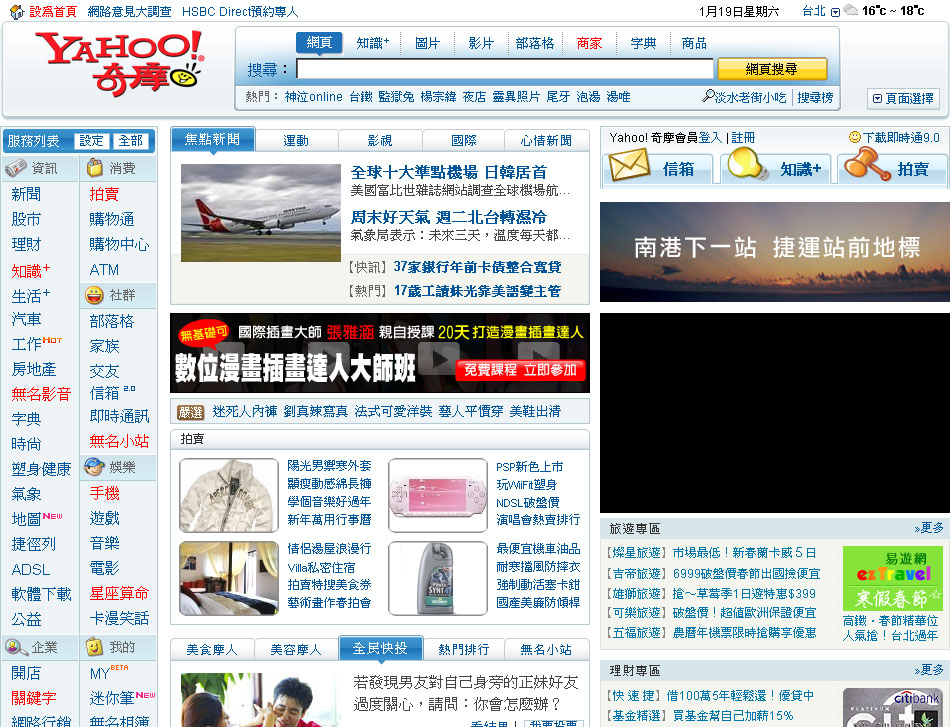950x727 pixels.
Task: Open the Qantas airplane news thumbnail
Action: pyautogui.click(x=261, y=213)
